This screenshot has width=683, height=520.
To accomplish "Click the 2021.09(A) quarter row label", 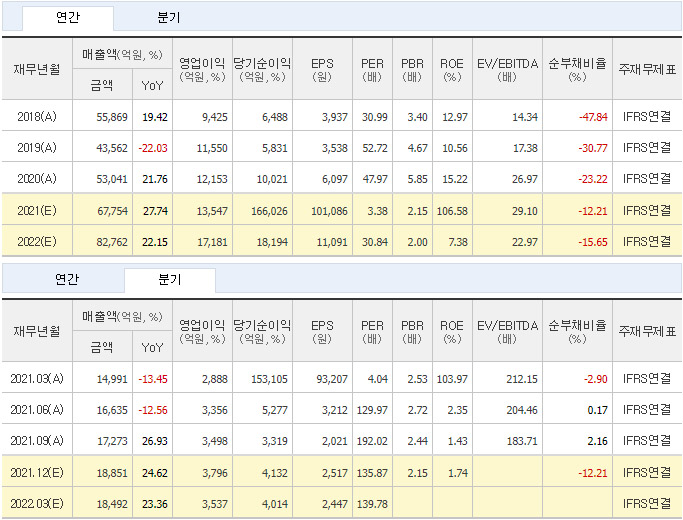I will click(x=37, y=441).
